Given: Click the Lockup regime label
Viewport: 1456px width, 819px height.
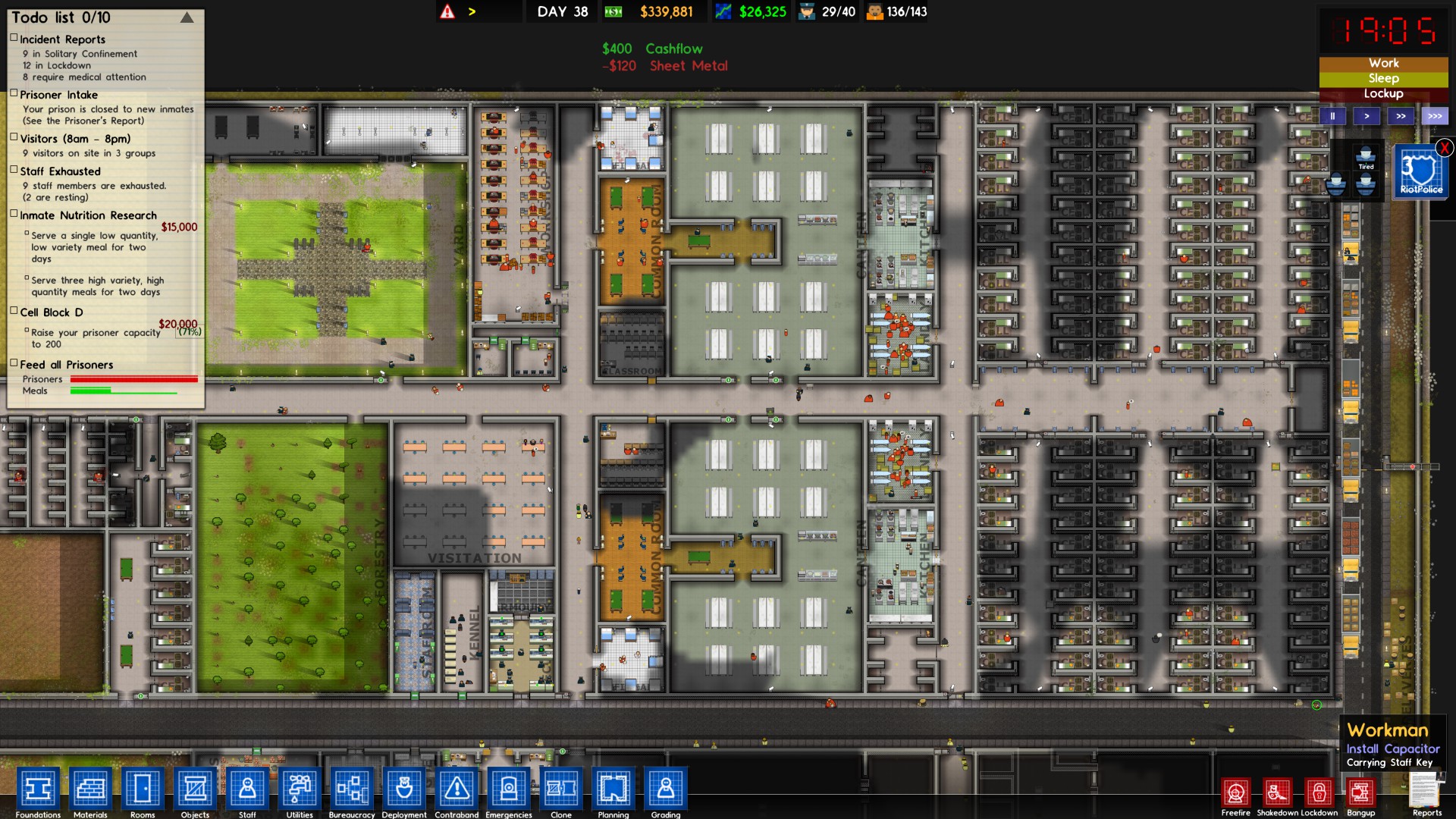Looking at the screenshot, I should coord(1383,94).
